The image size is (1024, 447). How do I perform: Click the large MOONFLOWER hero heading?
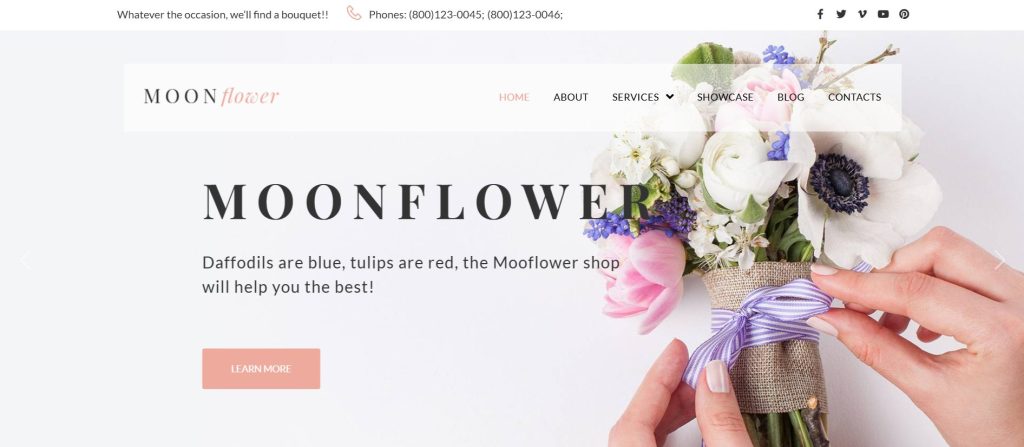[428, 201]
